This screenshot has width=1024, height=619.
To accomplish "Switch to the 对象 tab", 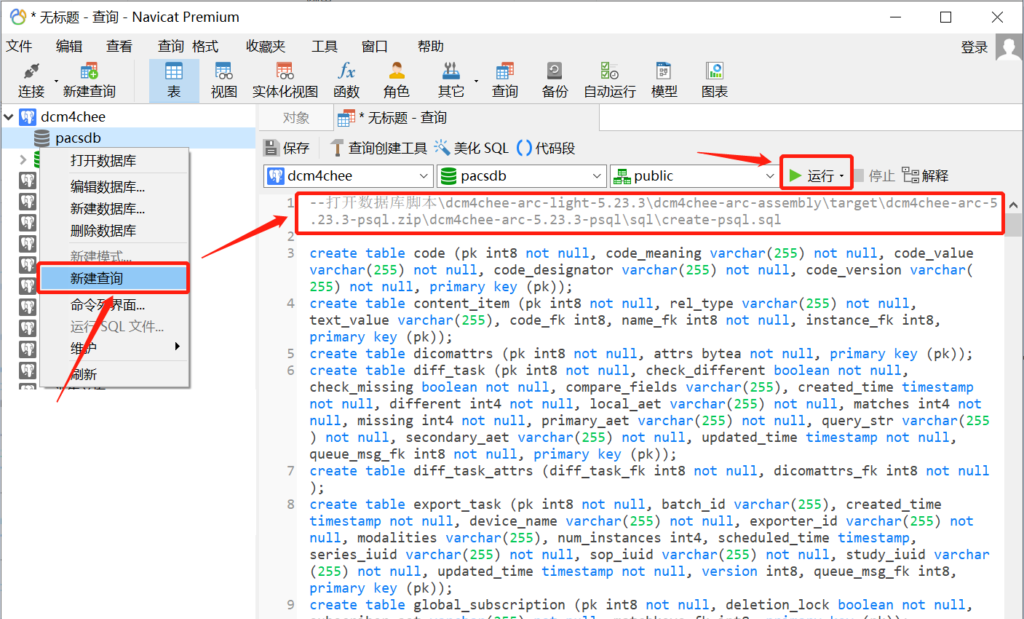I will [x=296, y=117].
